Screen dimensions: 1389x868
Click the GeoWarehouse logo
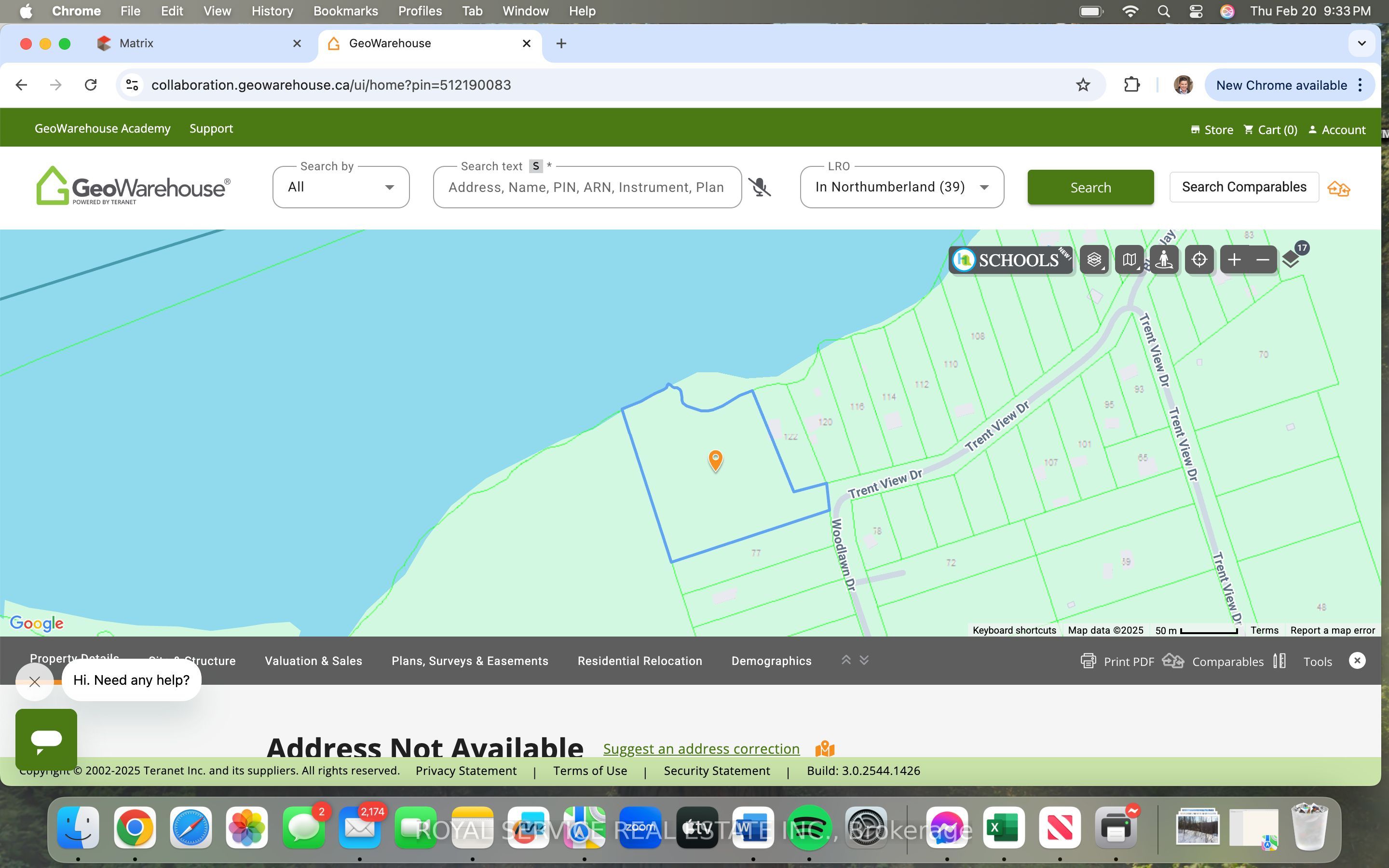[133, 186]
